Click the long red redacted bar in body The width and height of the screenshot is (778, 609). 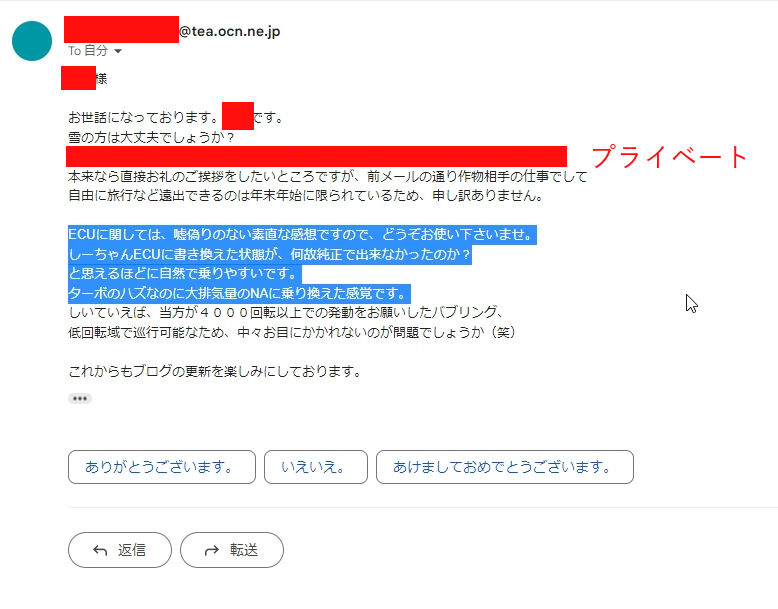(317, 156)
